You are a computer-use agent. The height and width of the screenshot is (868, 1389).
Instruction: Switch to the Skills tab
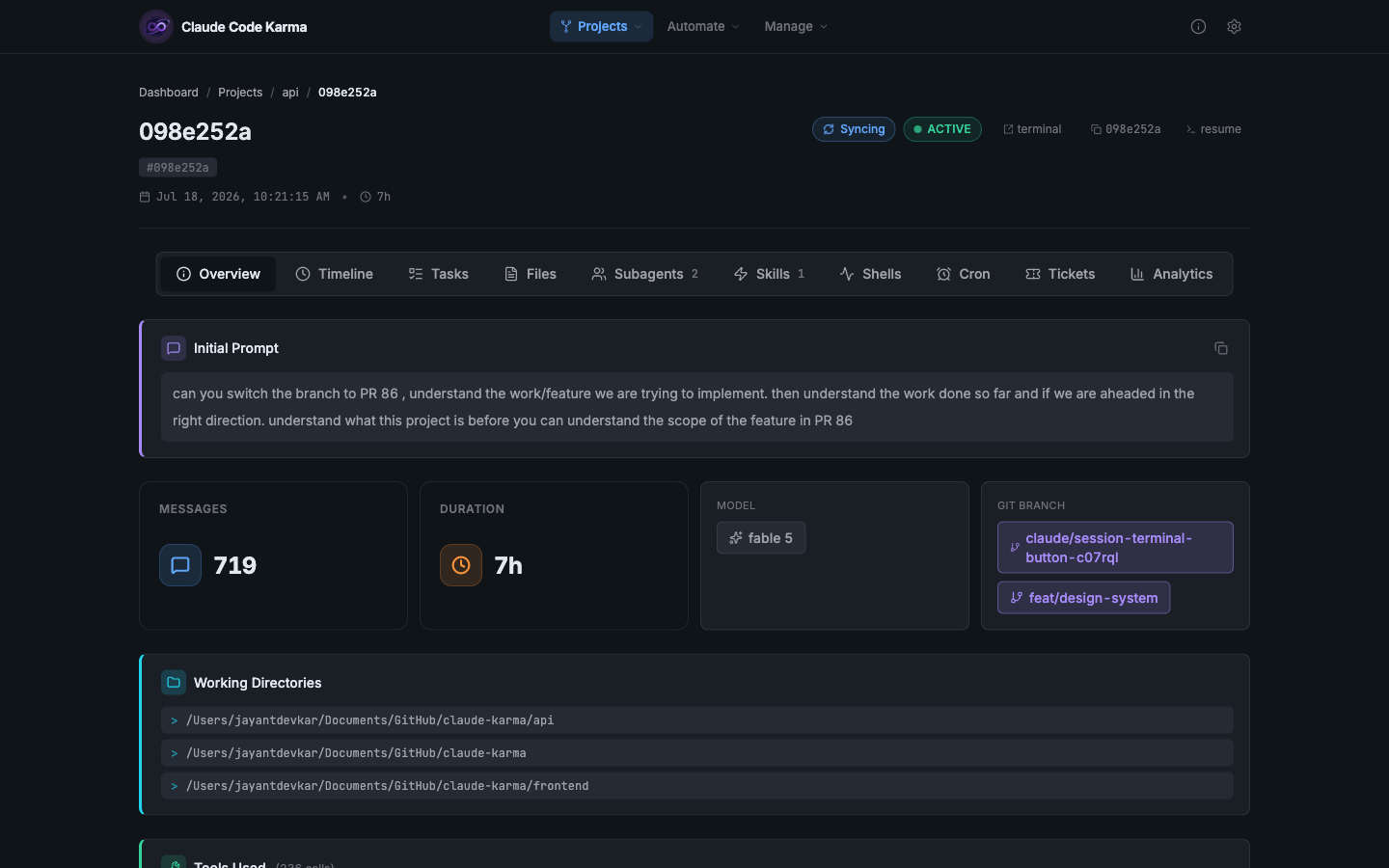[x=769, y=274]
